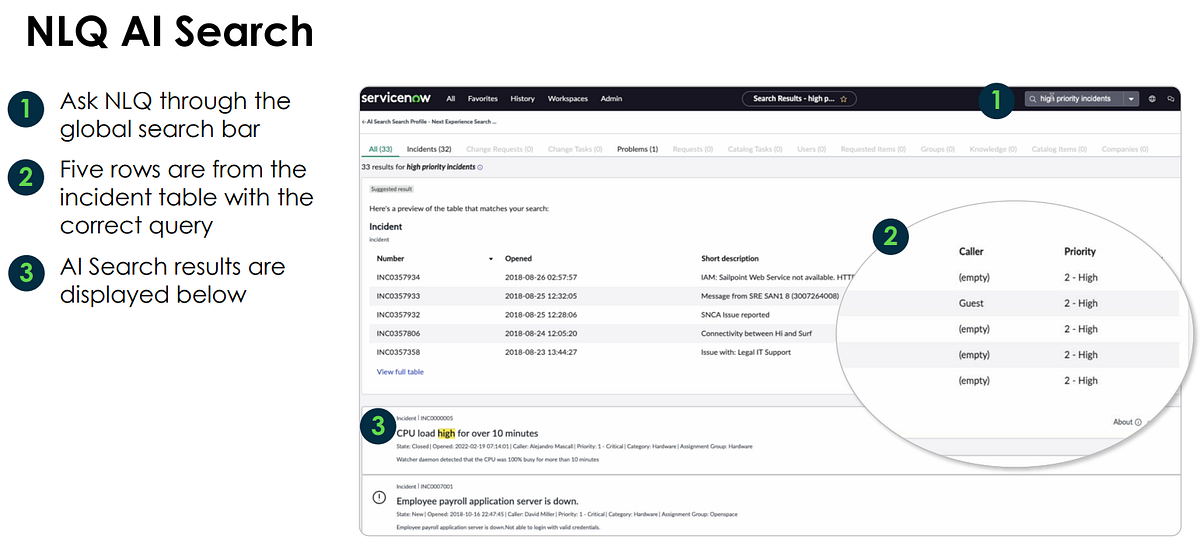The image size is (1200, 557).
Task: Click the opened date 2018-08-23 13:44:27
Action: point(541,352)
